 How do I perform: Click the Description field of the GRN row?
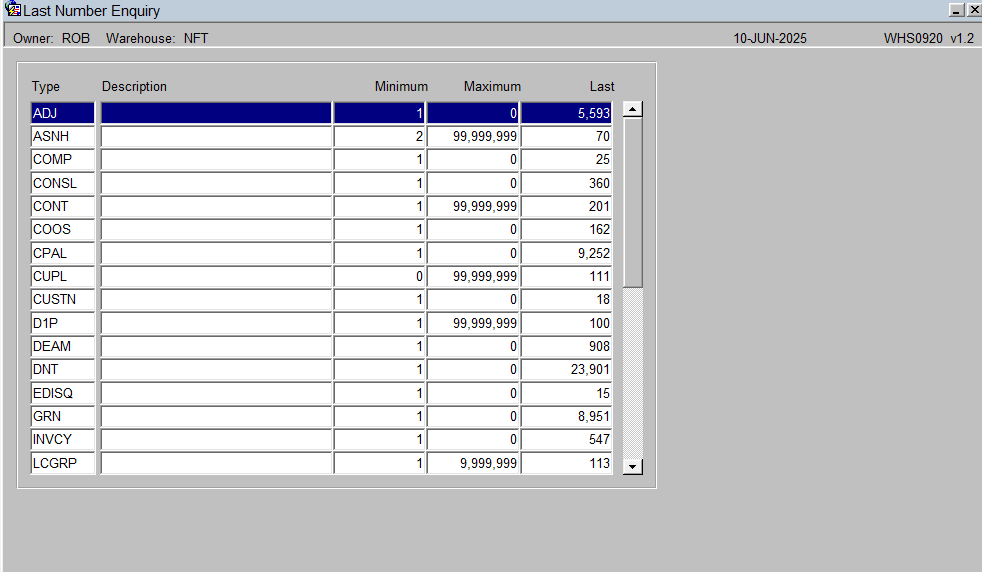point(216,417)
